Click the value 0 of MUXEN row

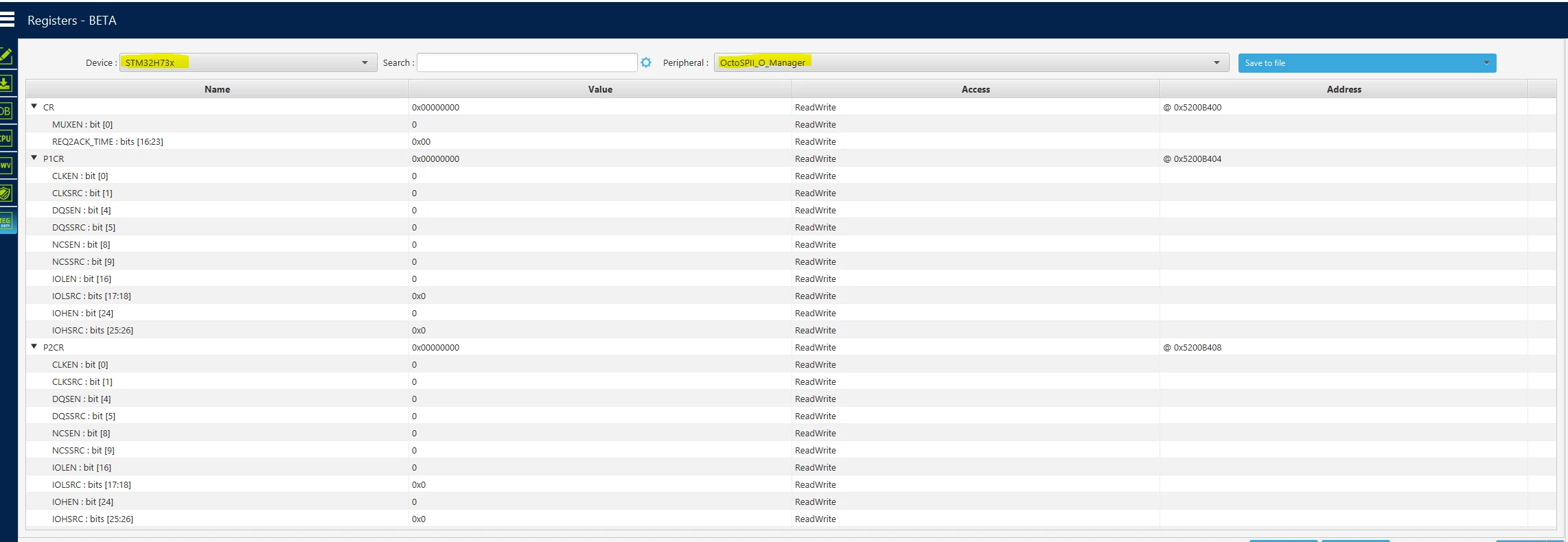pyautogui.click(x=415, y=125)
